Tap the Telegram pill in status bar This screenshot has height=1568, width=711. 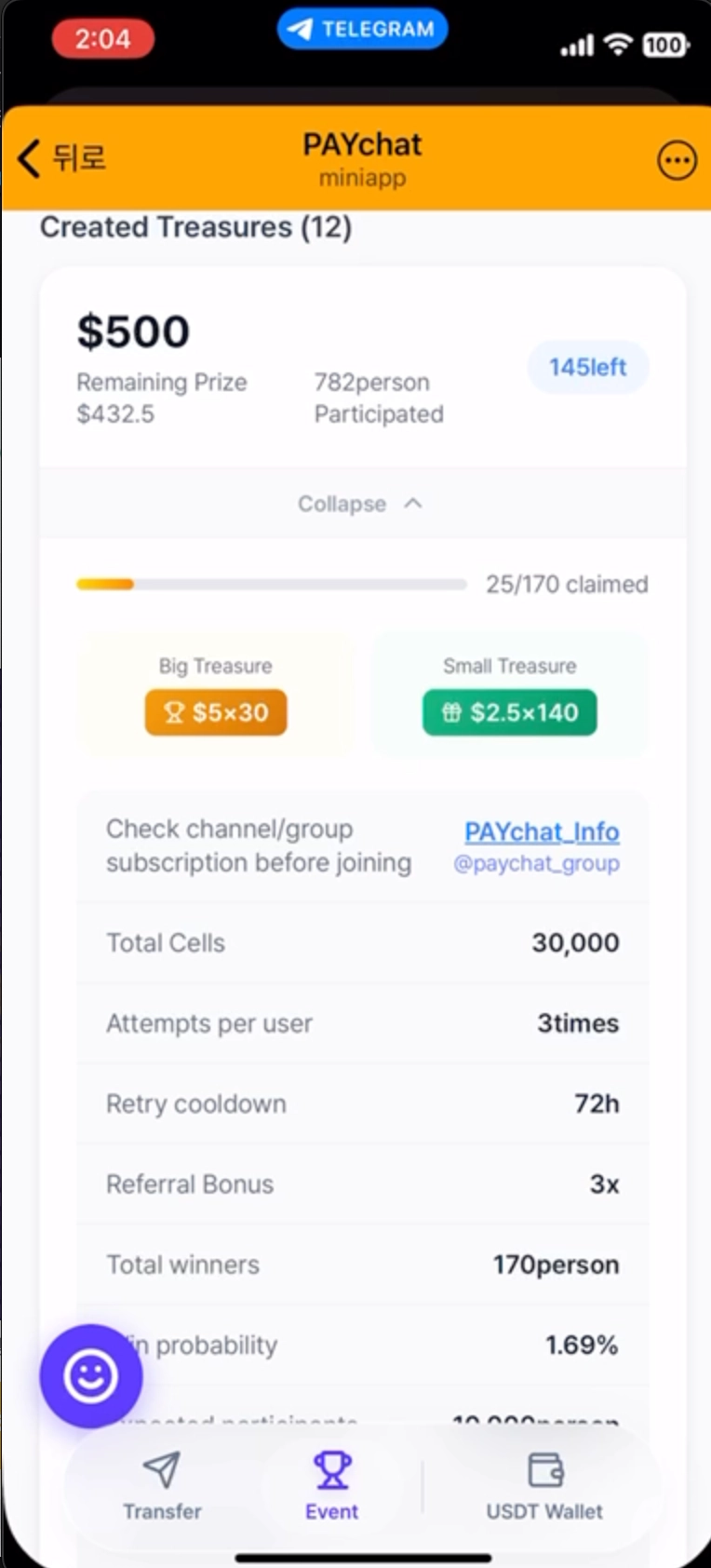point(362,29)
